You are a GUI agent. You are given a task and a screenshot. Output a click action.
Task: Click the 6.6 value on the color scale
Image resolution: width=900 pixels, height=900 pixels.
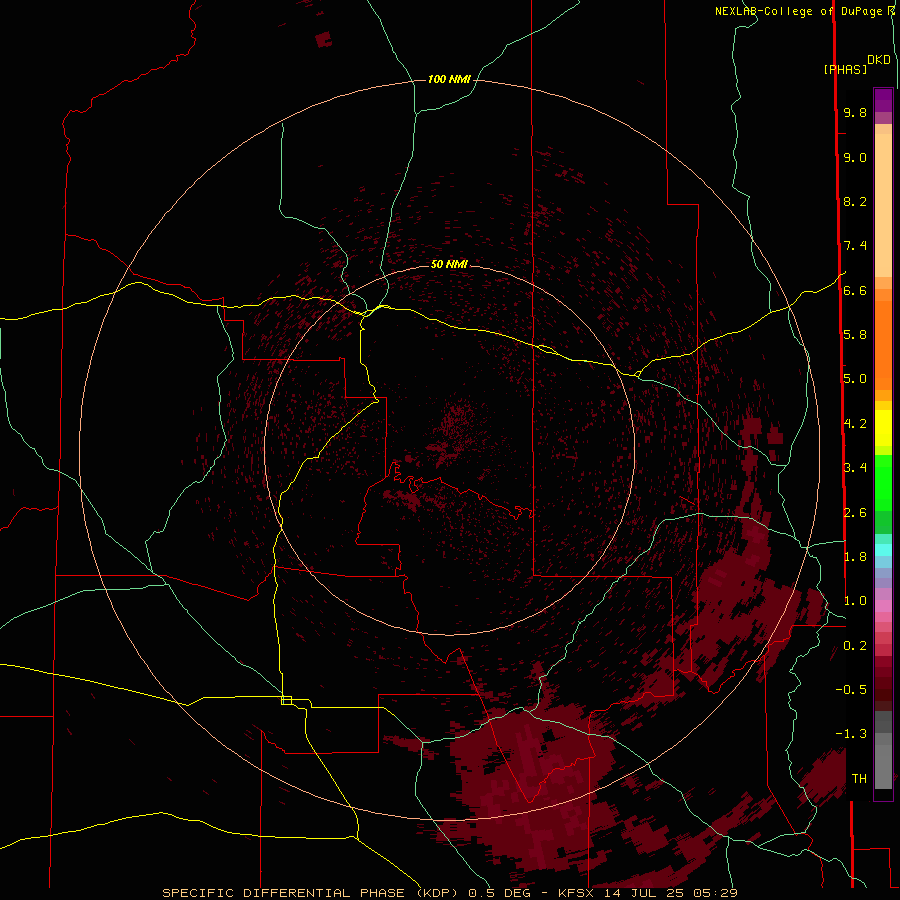855,290
